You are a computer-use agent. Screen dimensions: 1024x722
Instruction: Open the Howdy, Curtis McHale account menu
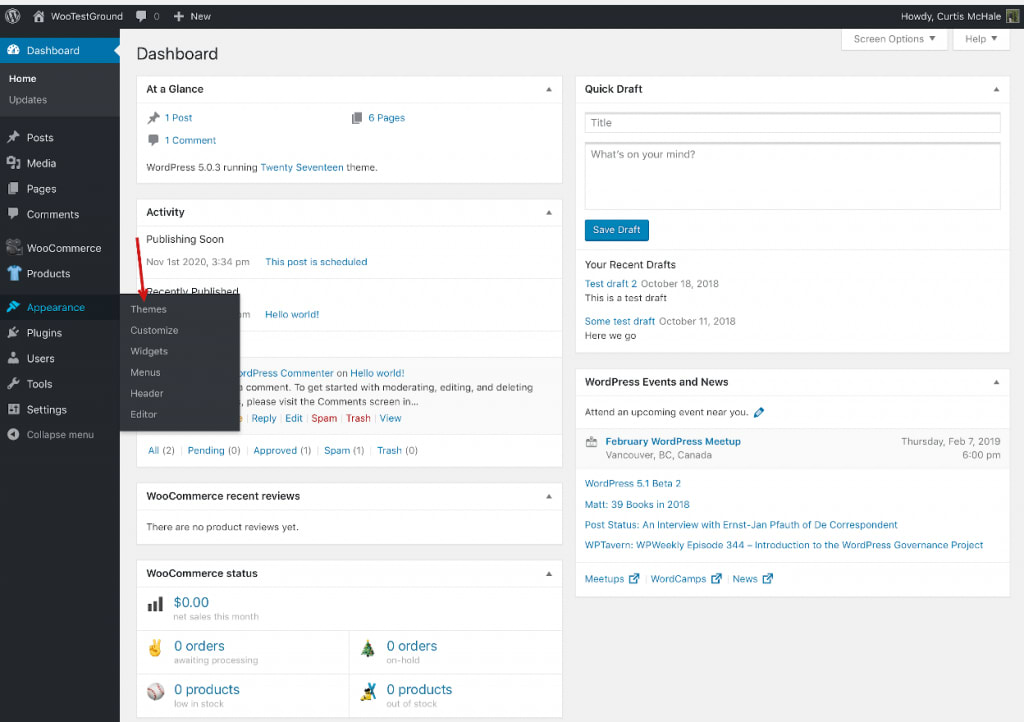[x=959, y=16]
